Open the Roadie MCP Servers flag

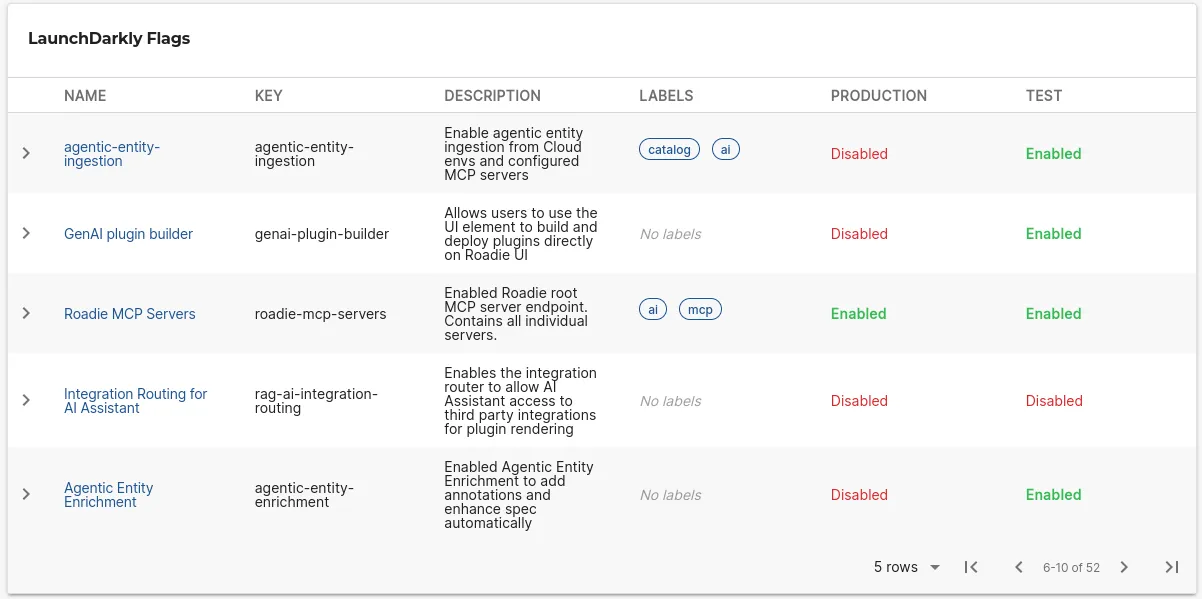130,313
